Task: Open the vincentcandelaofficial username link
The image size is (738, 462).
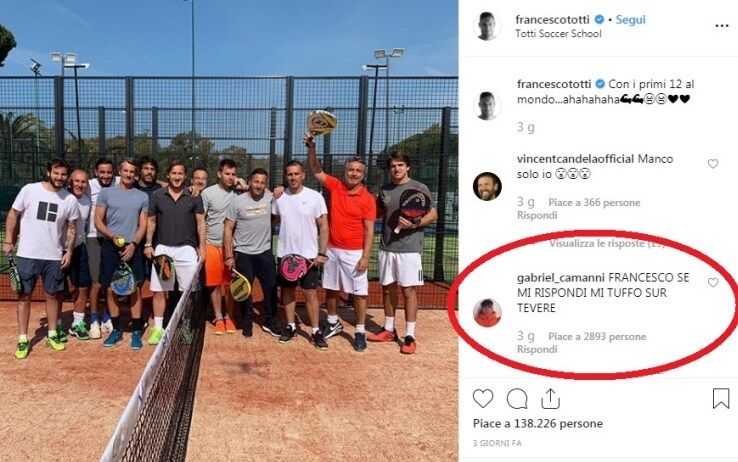Action: tap(575, 159)
